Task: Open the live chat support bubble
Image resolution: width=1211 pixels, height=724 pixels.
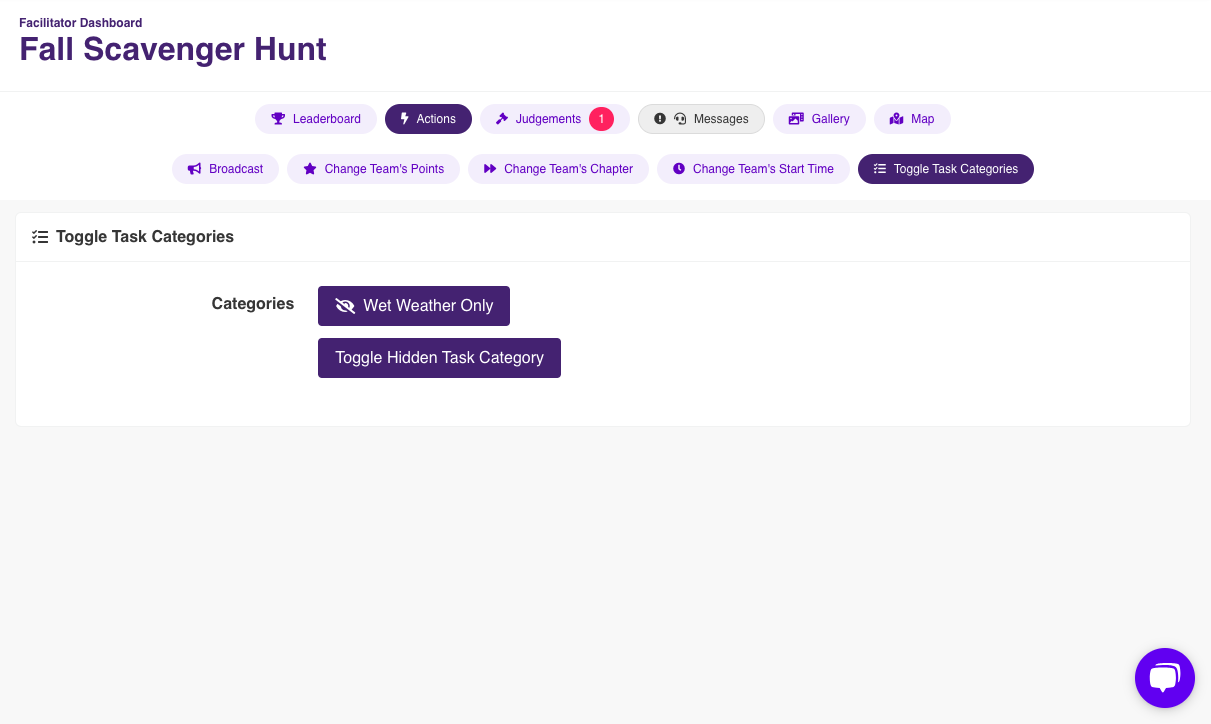Action: click(x=1165, y=678)
